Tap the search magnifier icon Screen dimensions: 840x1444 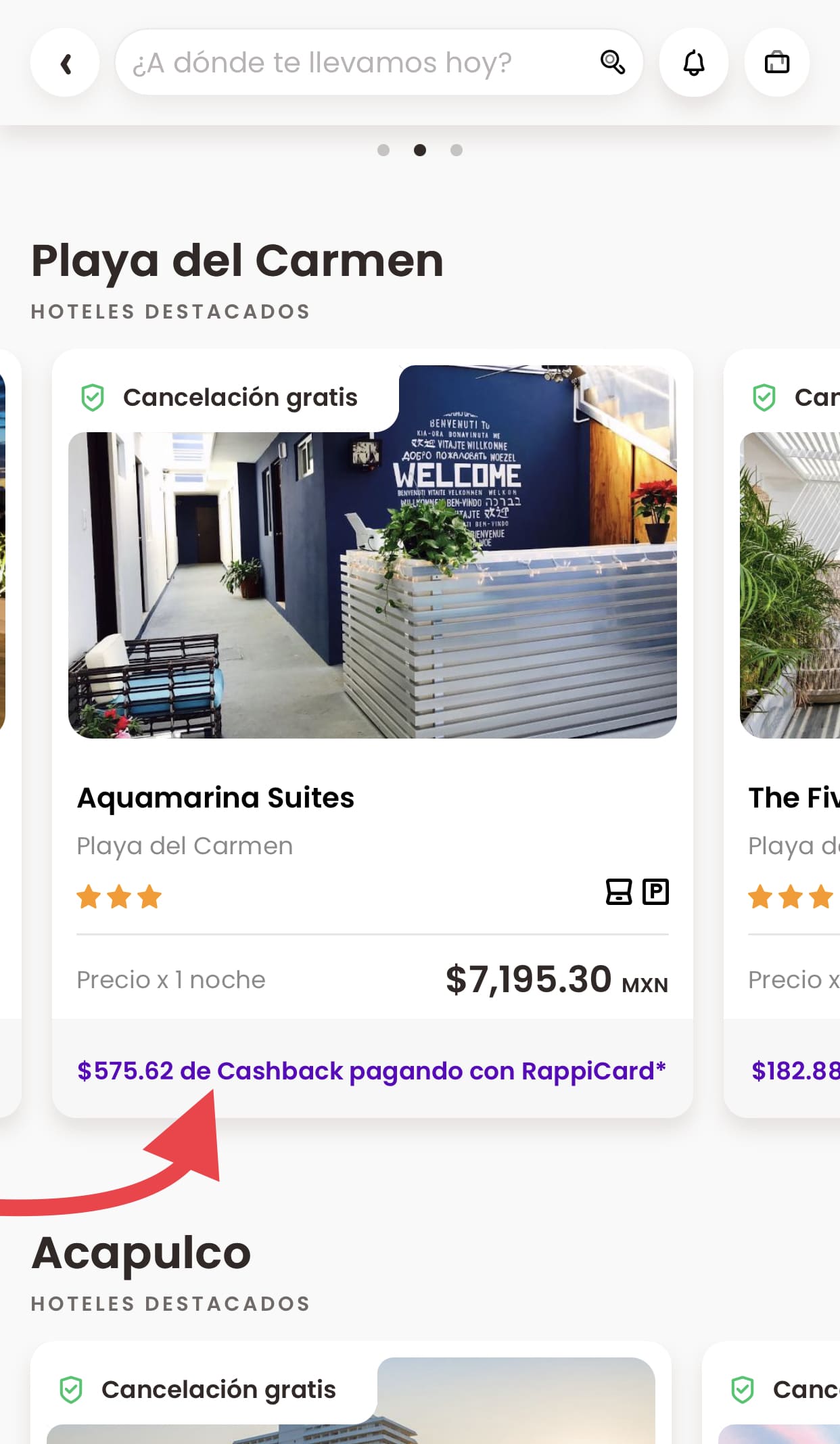pyautogui.click(x=613, y=62)
